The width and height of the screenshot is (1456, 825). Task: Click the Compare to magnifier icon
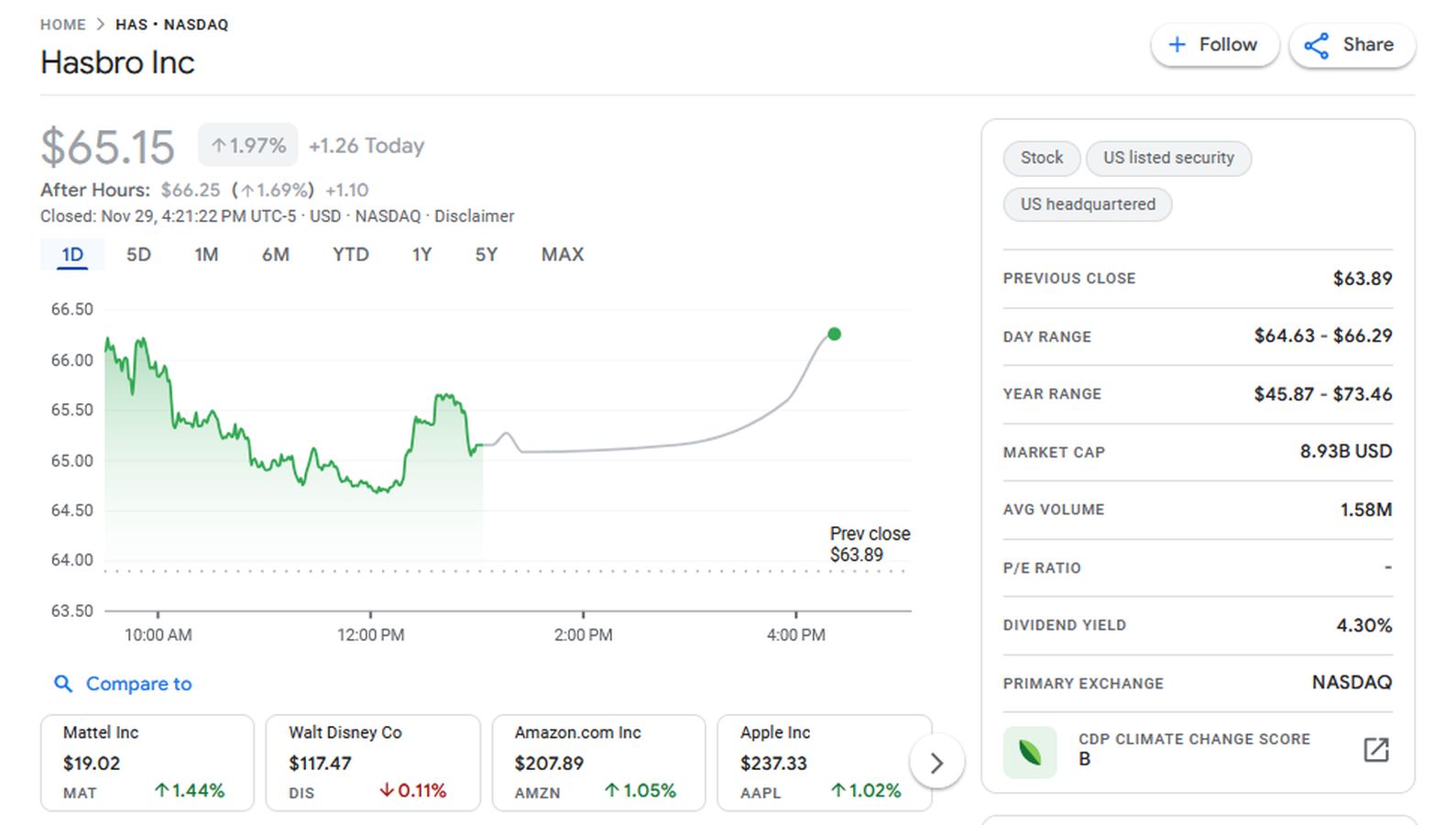click(62, 684)
